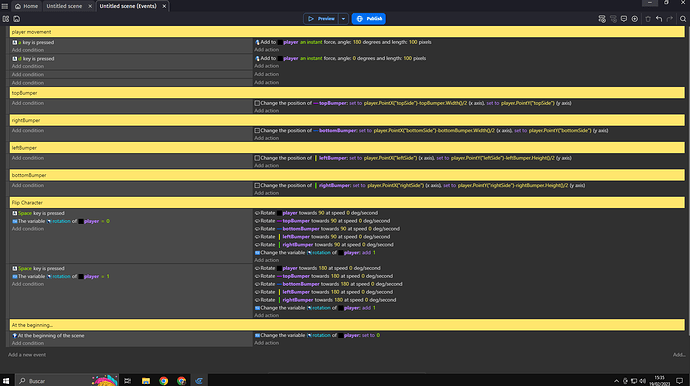
Task: Click the Buscar taskbar search field
Action: click(x=67, y=381)
